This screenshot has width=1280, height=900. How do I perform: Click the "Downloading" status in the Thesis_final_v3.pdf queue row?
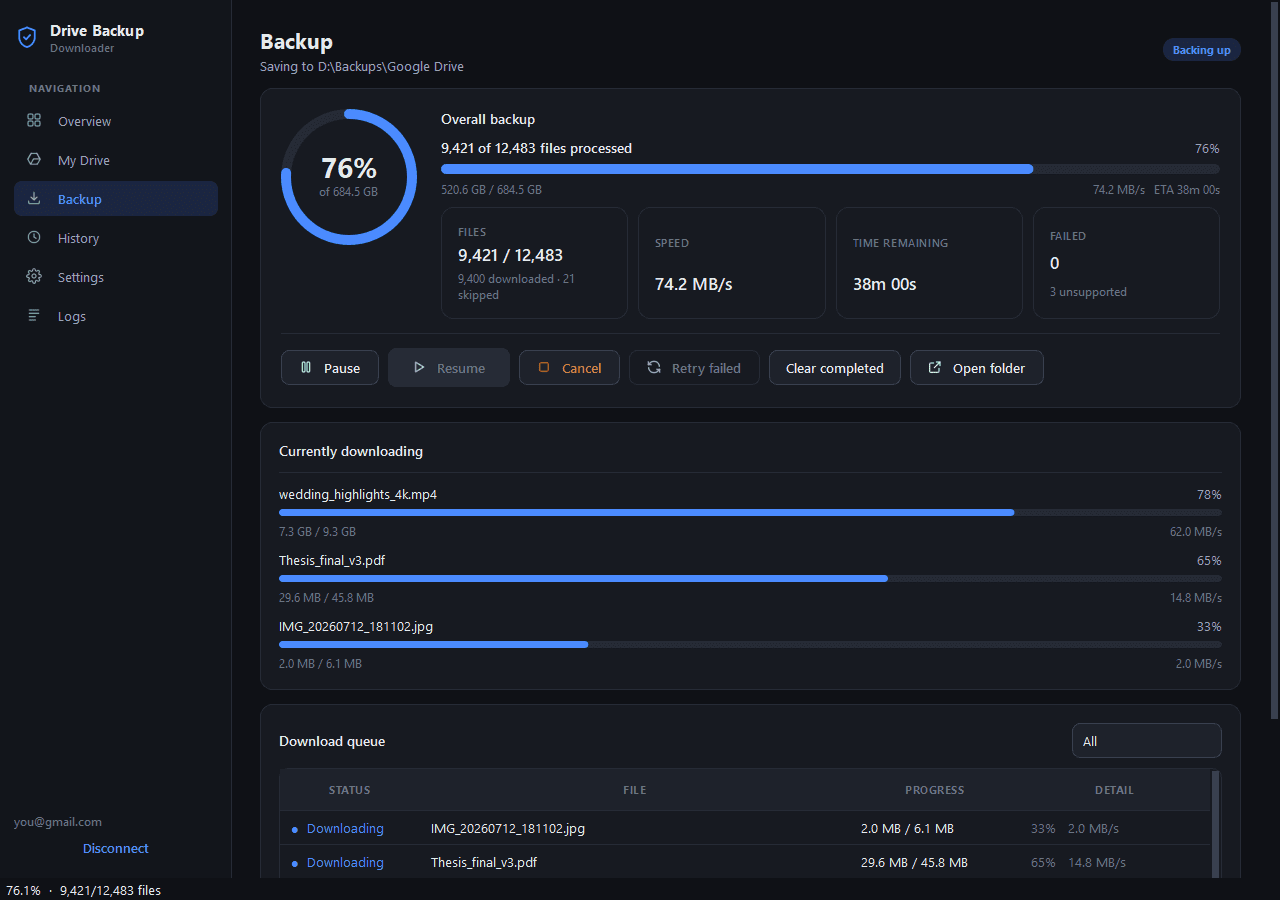345,863
